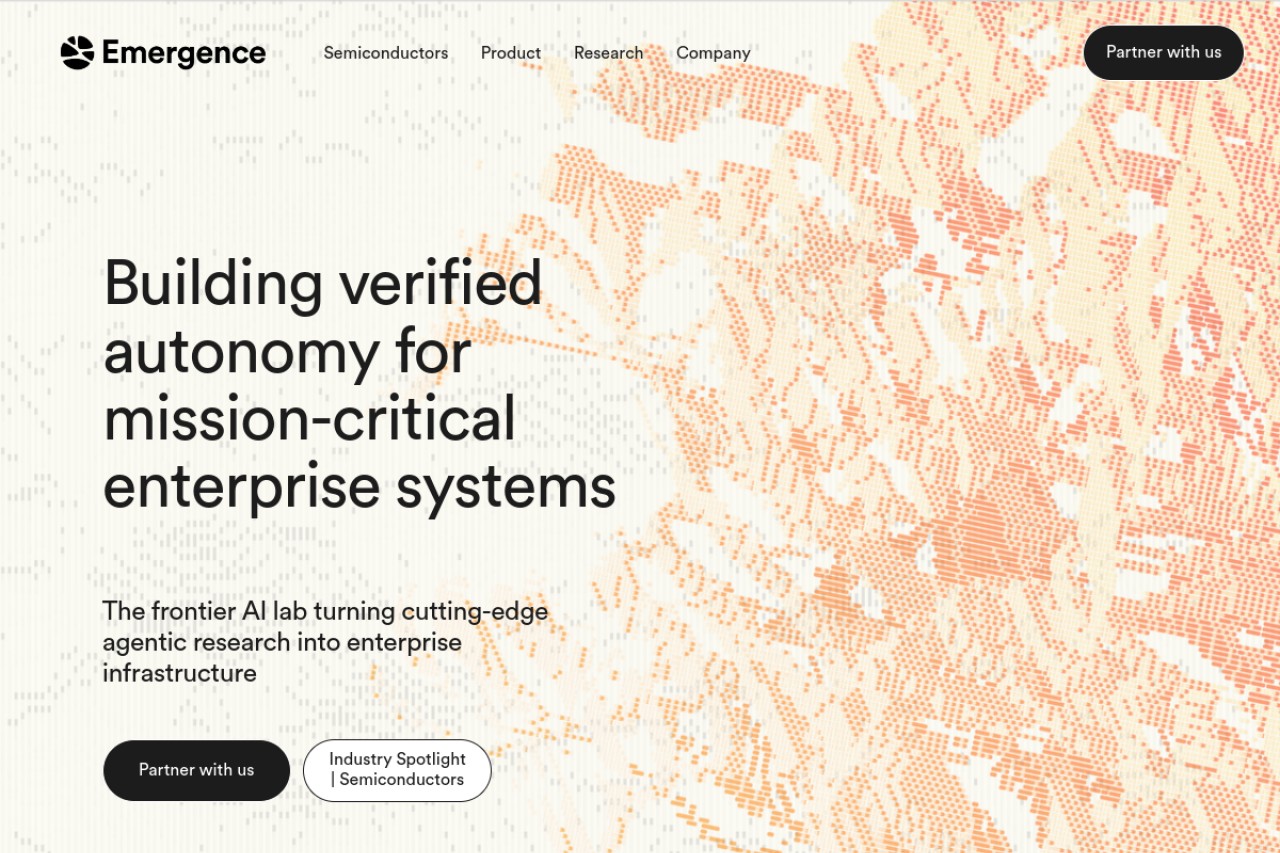Viewport: 1280px width, 853px height.
Task: Click the Emergence circular logo icon
Action: click(x=77, y=53)
